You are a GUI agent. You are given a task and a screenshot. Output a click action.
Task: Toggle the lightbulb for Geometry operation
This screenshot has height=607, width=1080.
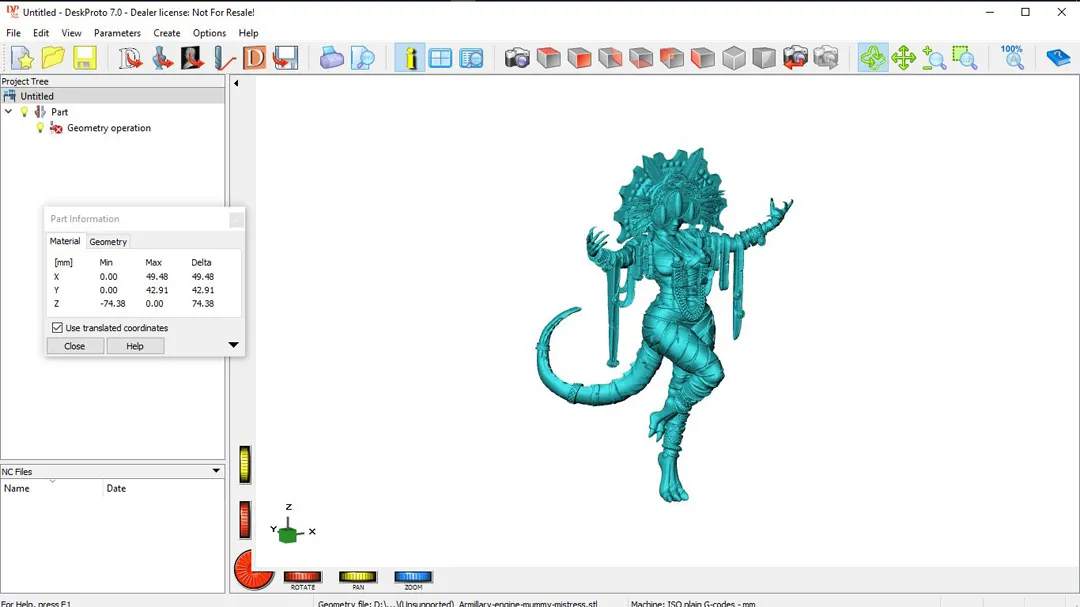pyautogui.click(x=40, y=127)
